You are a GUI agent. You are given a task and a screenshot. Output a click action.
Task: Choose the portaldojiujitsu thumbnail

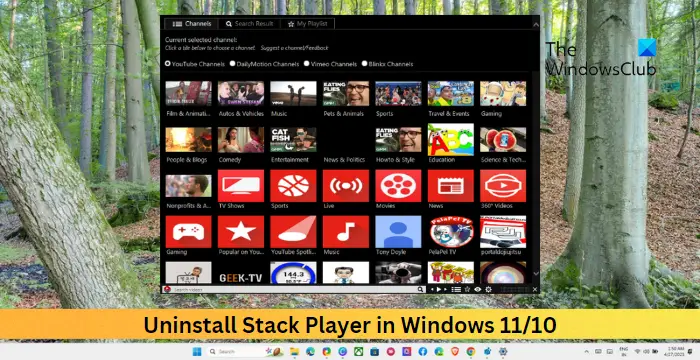pyautogui.click(x=503, y=232)
